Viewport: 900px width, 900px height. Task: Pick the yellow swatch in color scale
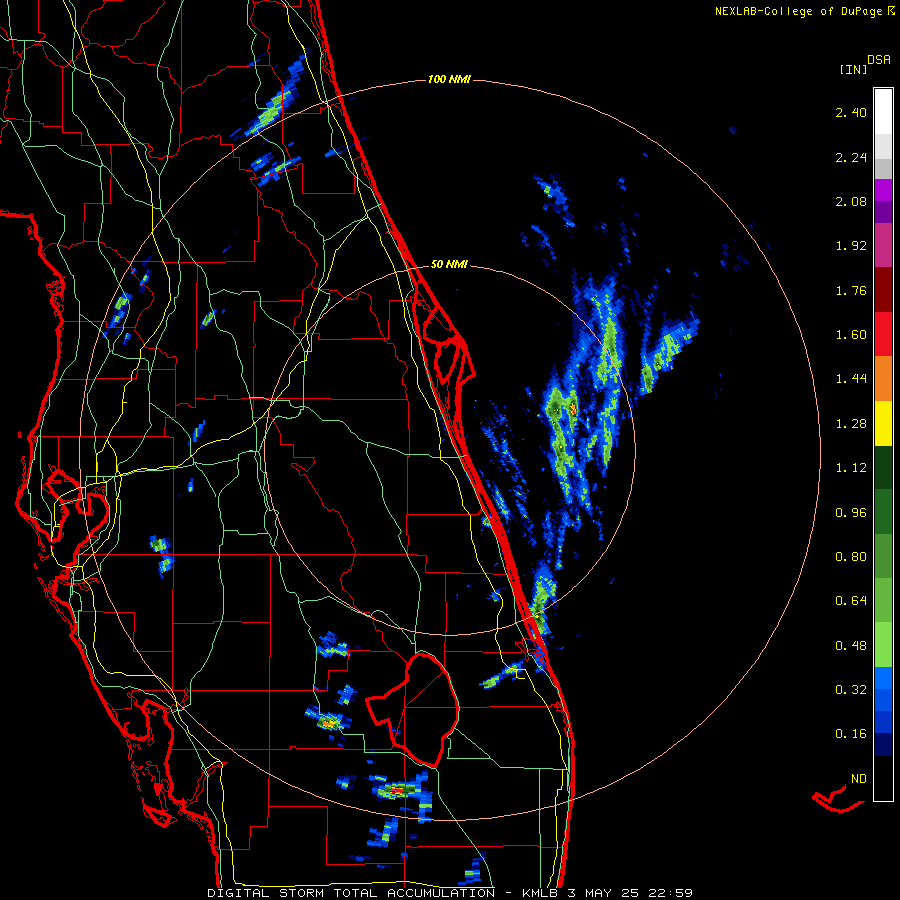883,424
